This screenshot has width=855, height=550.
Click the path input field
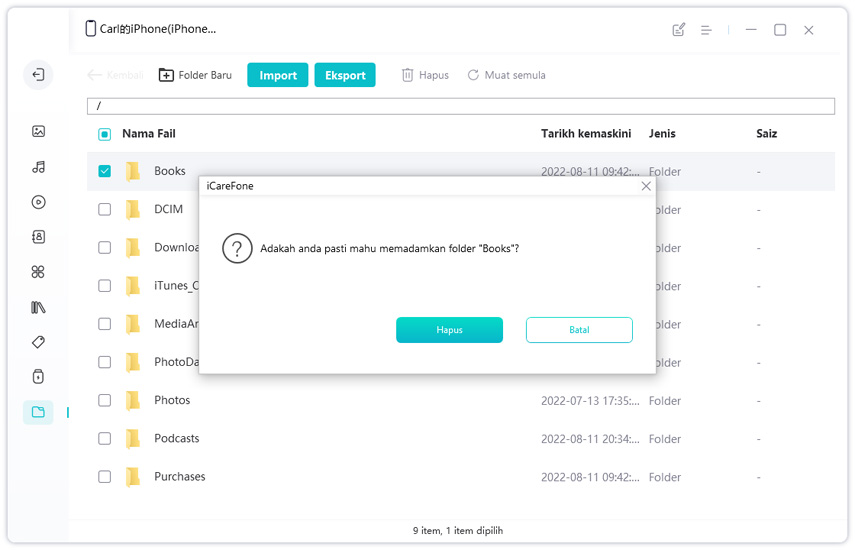(x=460, y=106)
